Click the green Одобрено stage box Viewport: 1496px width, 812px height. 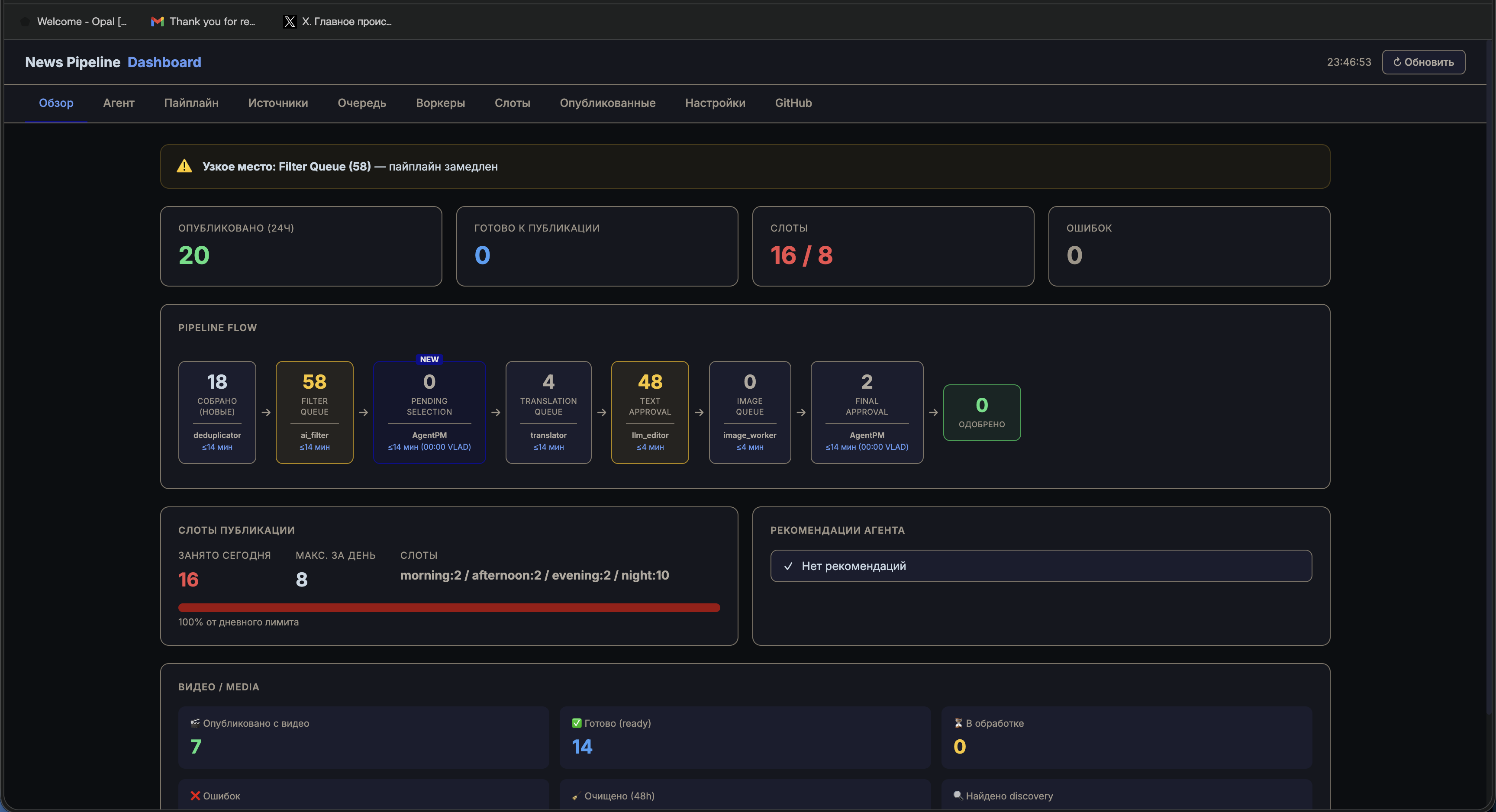(x=981, y=412)
